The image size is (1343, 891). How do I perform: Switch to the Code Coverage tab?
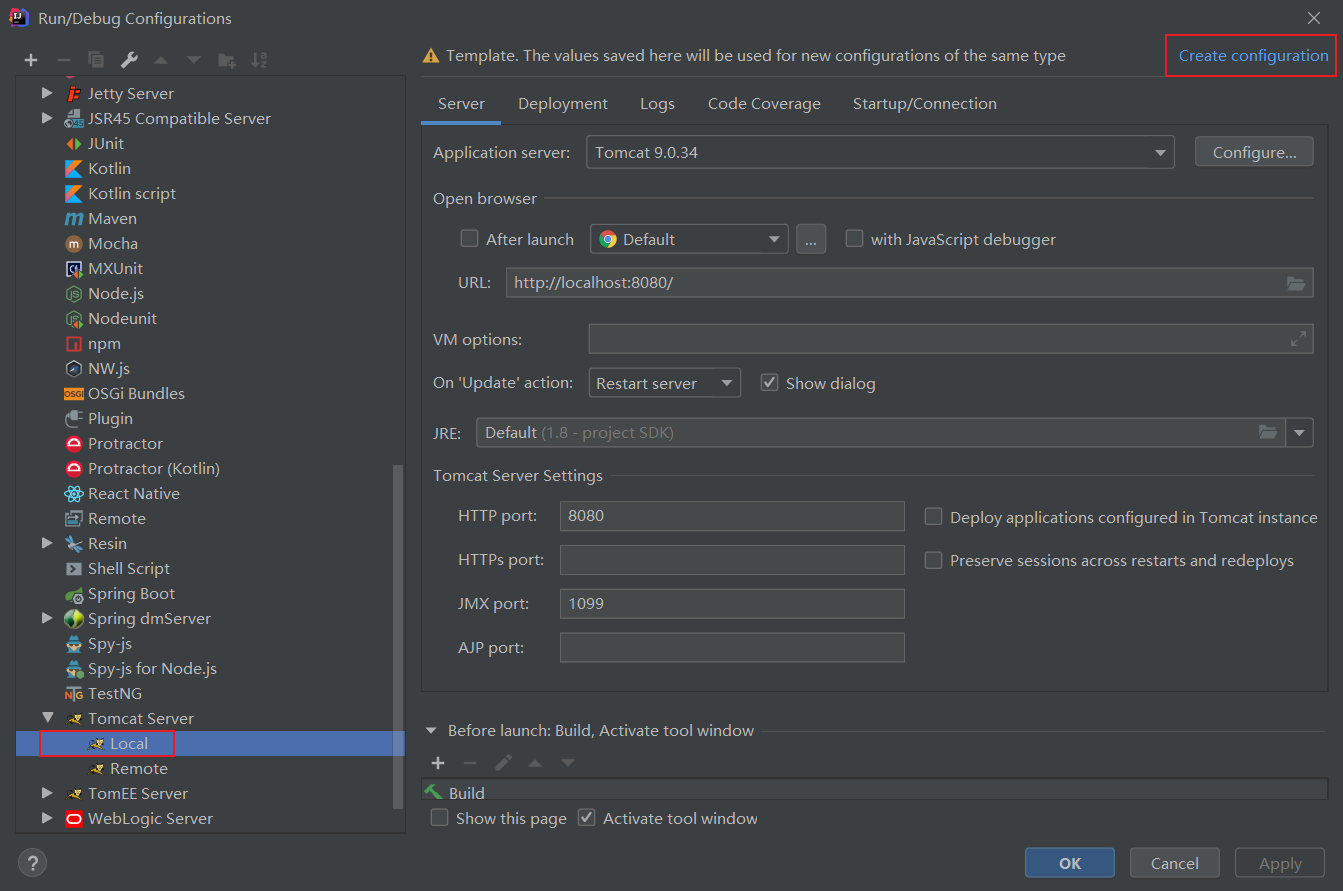click(x=764, y=104)
